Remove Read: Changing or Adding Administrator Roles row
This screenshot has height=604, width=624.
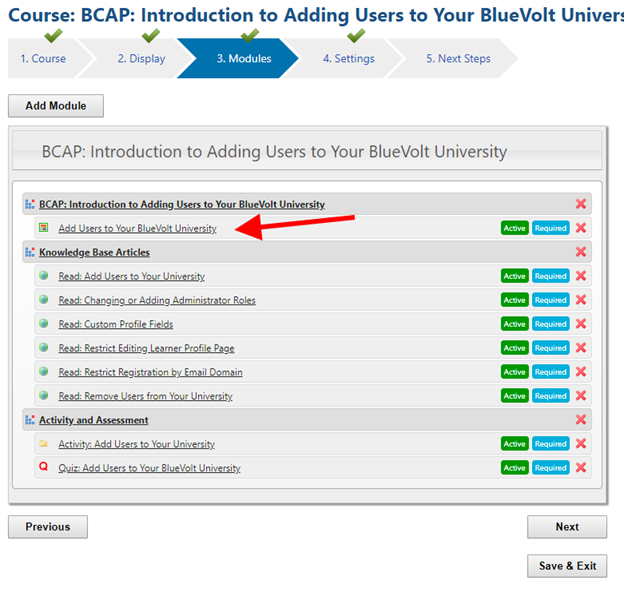tap(581, 300)
